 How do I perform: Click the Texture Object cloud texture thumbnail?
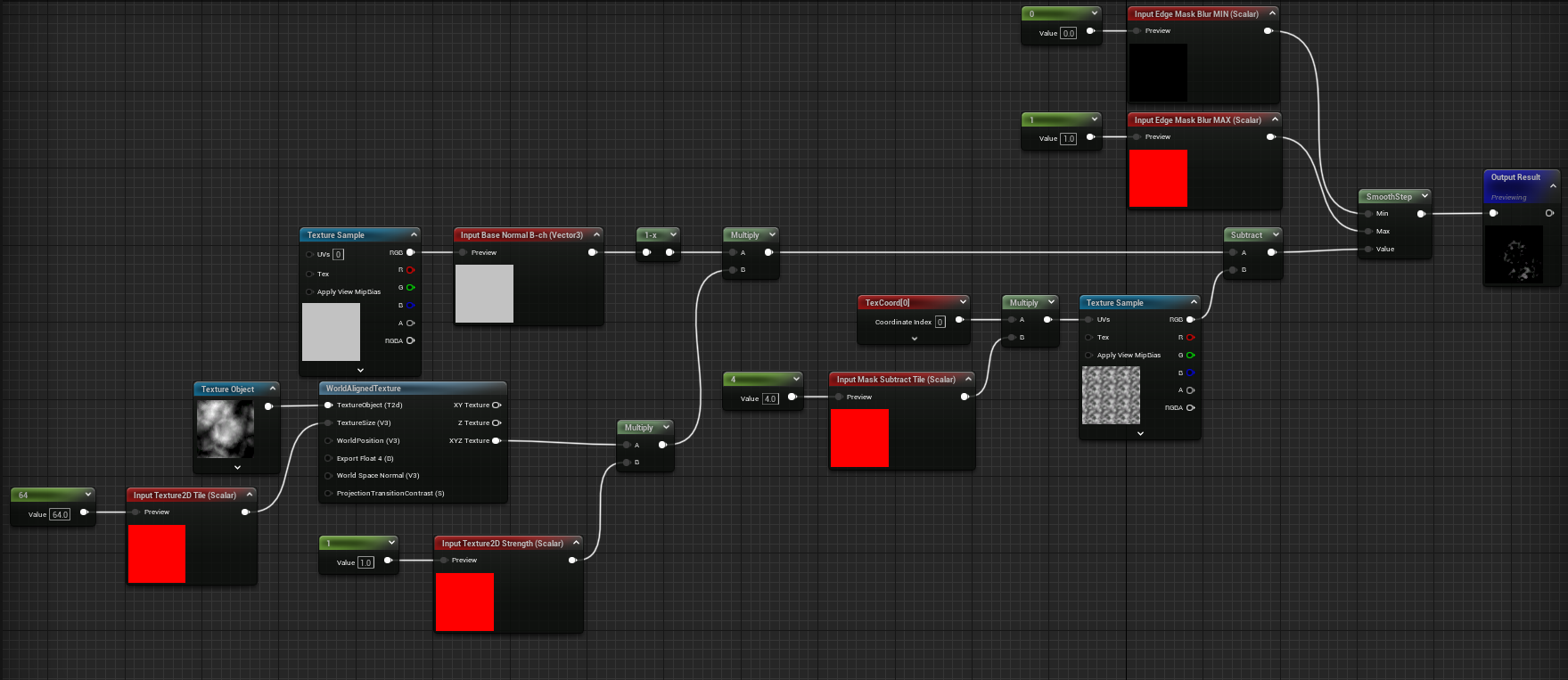[225, 429]
